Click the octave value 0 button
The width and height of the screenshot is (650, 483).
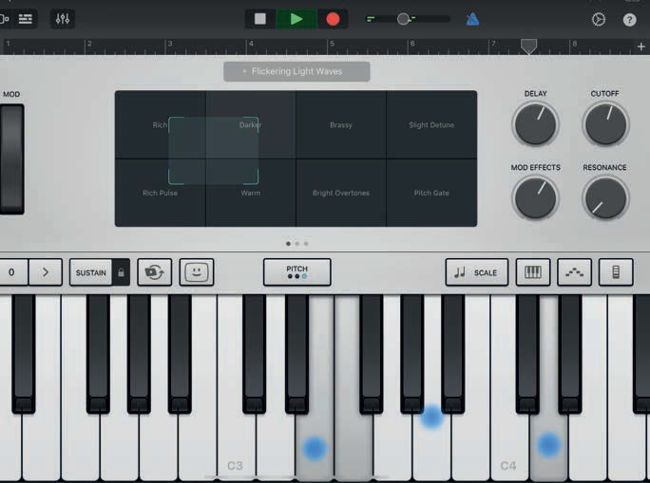click(x=12, y=272)
